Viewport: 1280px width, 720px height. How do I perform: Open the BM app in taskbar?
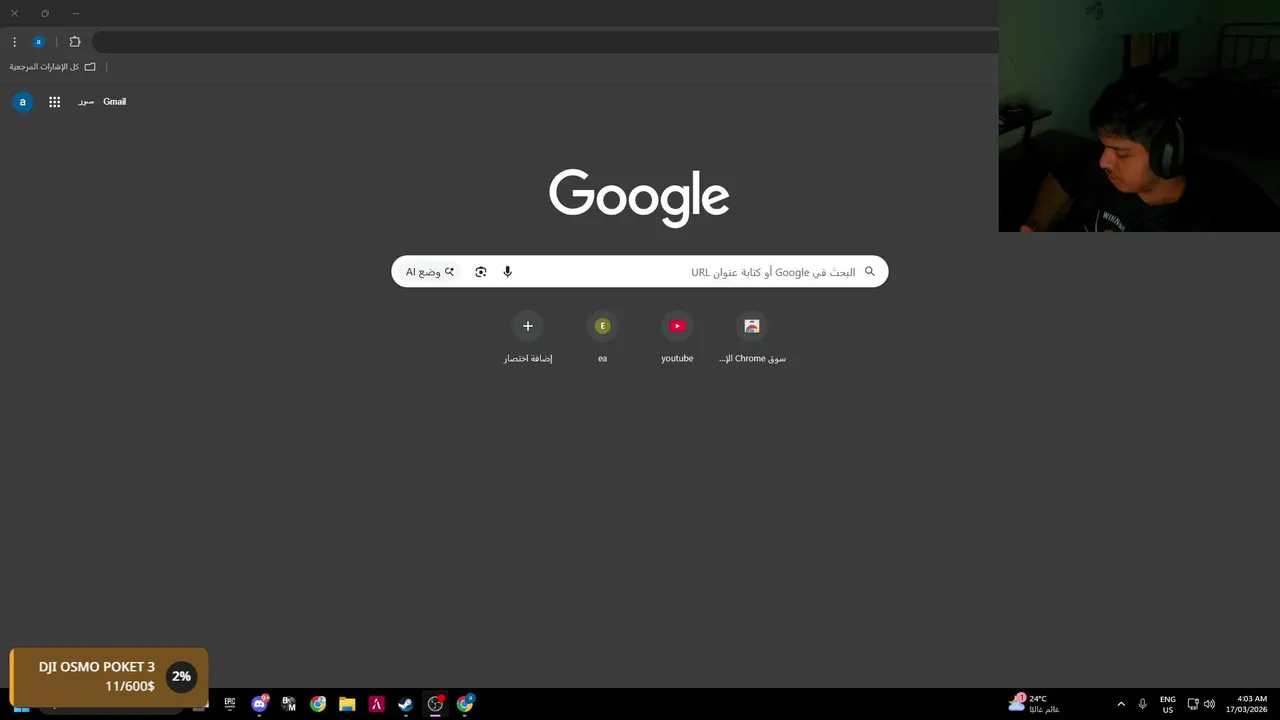(289, 704)
